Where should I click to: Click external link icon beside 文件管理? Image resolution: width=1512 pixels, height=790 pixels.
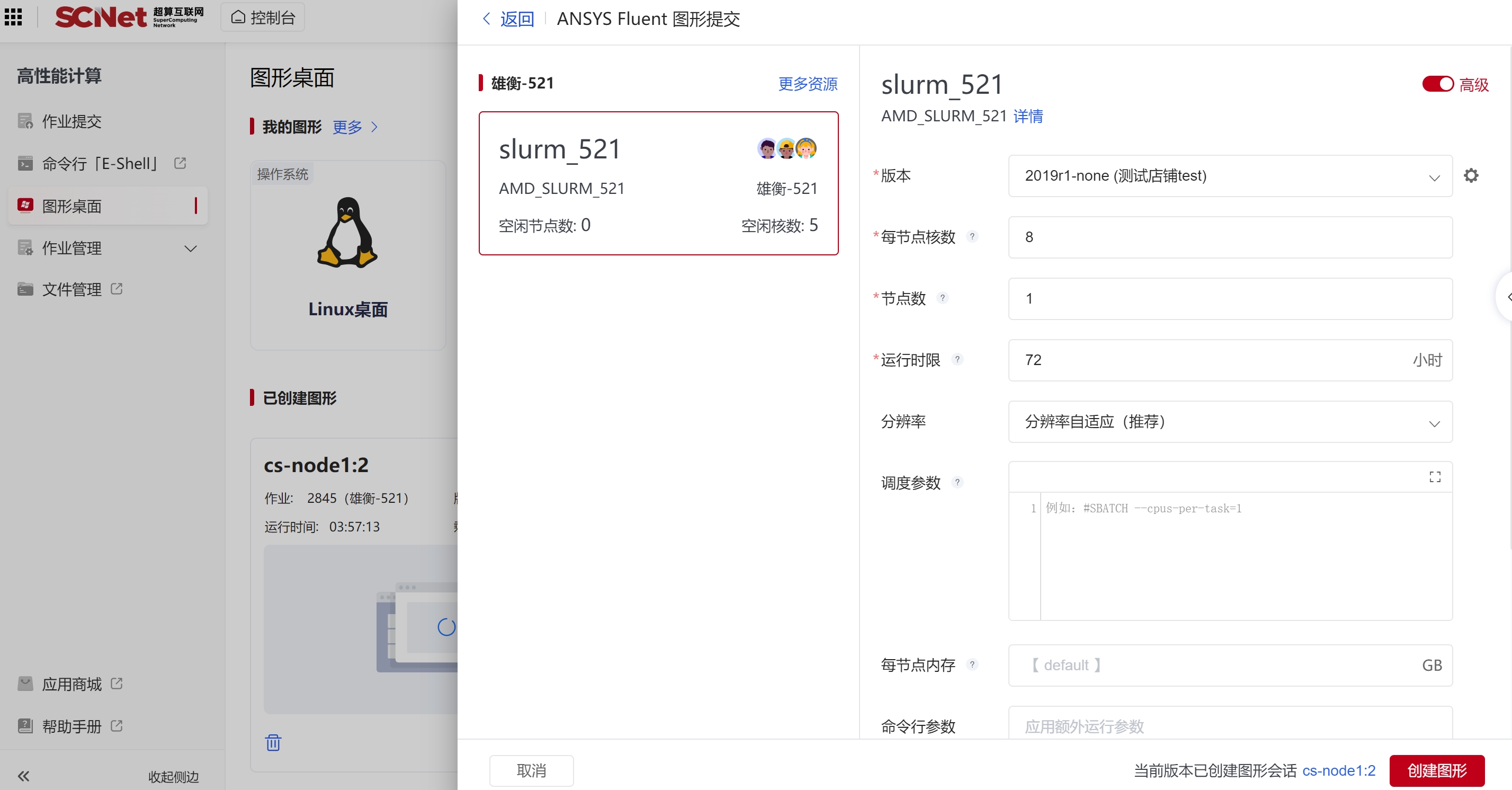coord(116,288)
